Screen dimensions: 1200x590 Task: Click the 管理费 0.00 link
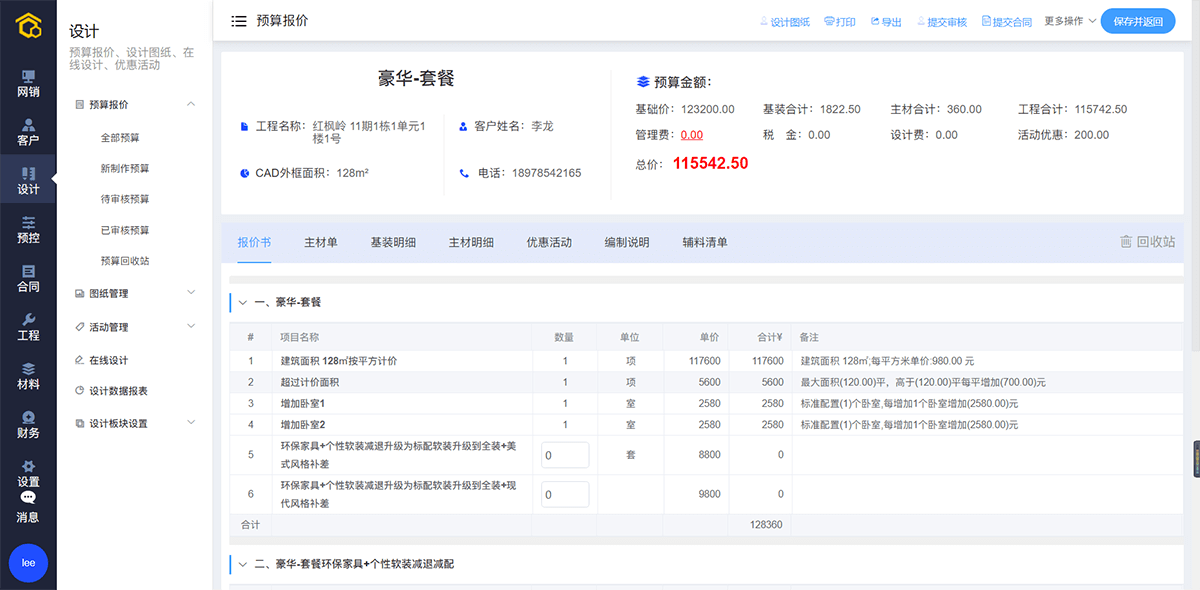[x=691, y=135]
